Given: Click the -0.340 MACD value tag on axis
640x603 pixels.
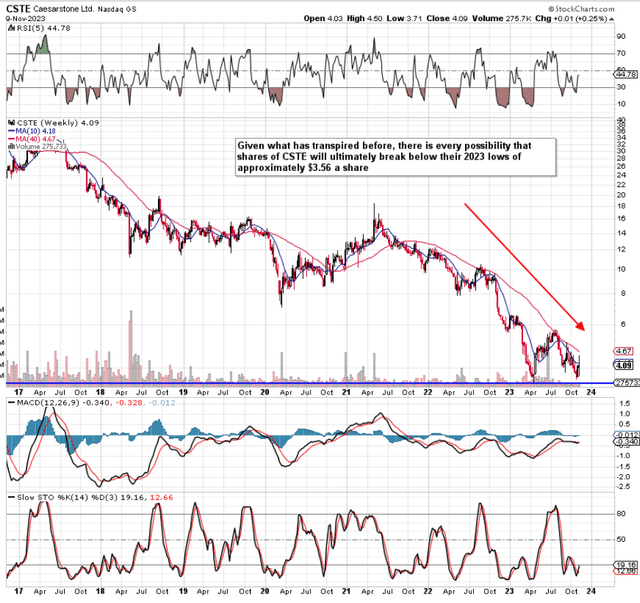Looking at the screenshot, I should tap(625, 441).
